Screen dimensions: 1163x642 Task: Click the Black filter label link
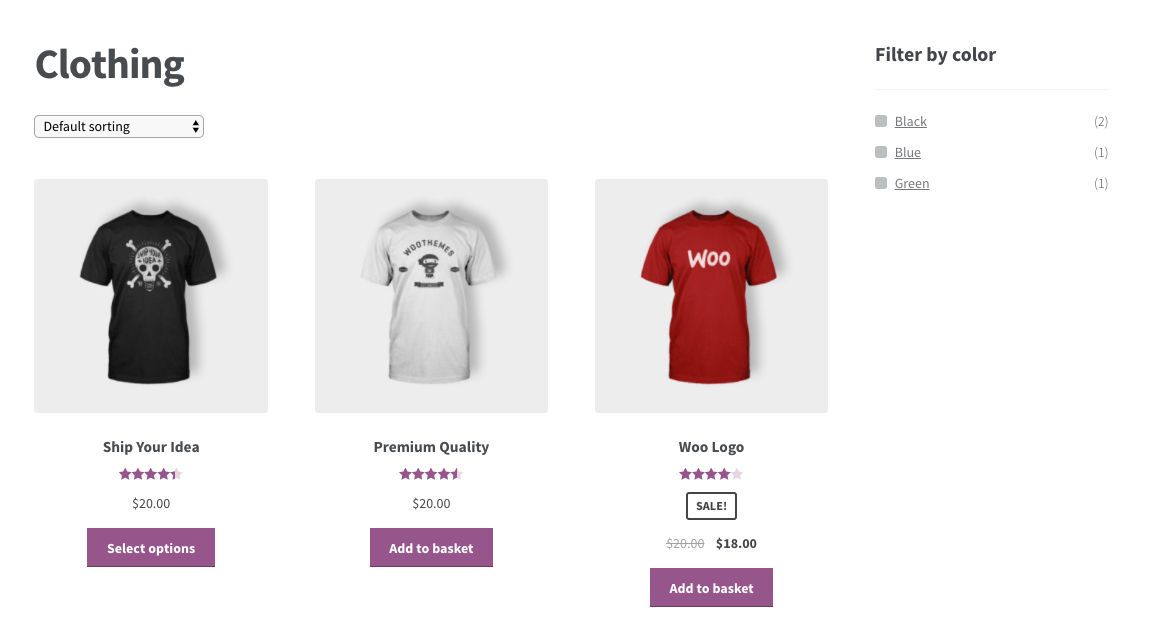pyautogui.click(x=910, y=120)
